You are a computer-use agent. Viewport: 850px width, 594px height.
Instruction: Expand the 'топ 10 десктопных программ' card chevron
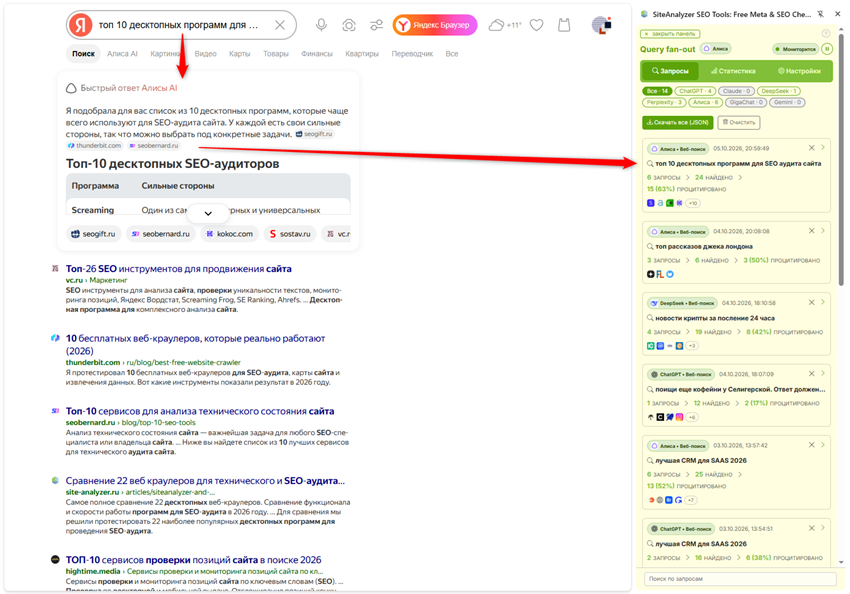(x=823, y=148)
